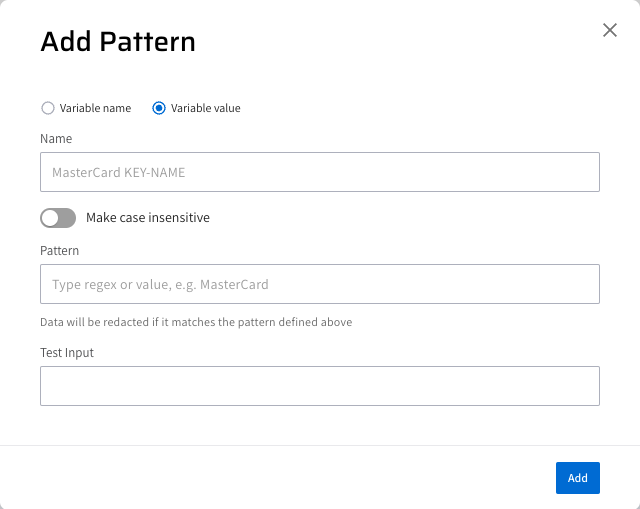Click the 'Pattern' field label

coord(60,251)
